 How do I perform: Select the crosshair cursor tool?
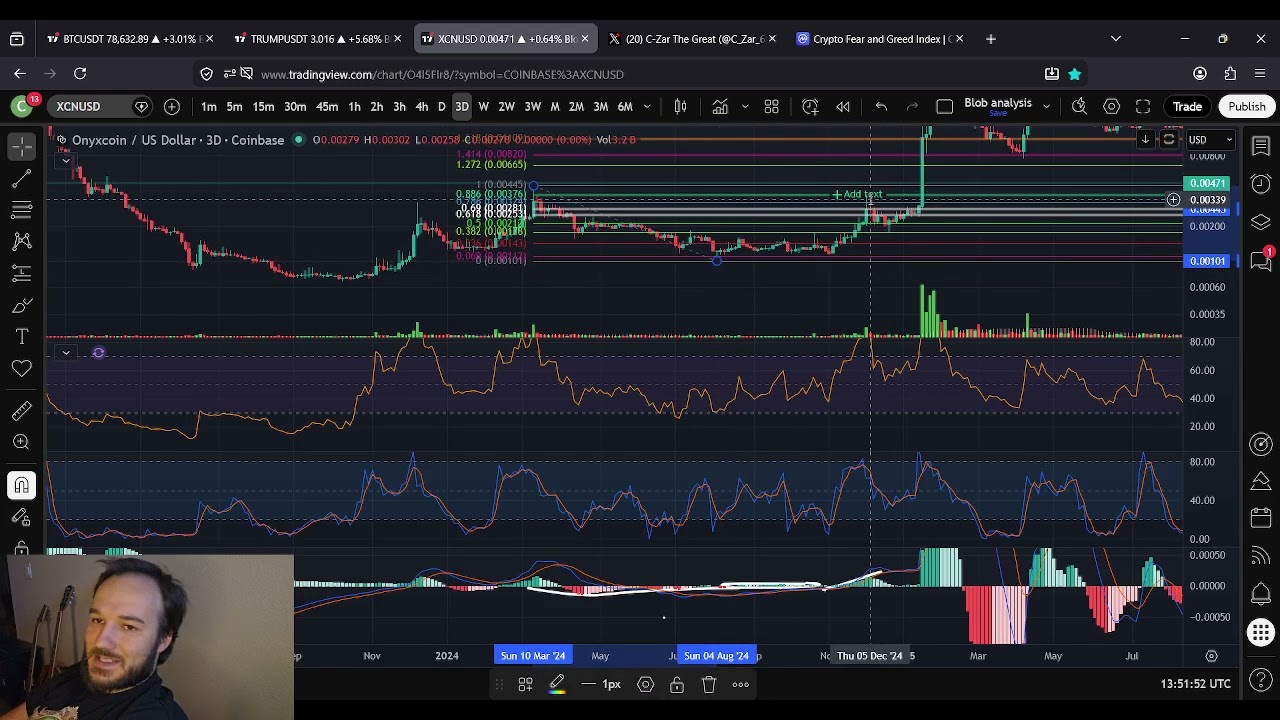(21, 147)
